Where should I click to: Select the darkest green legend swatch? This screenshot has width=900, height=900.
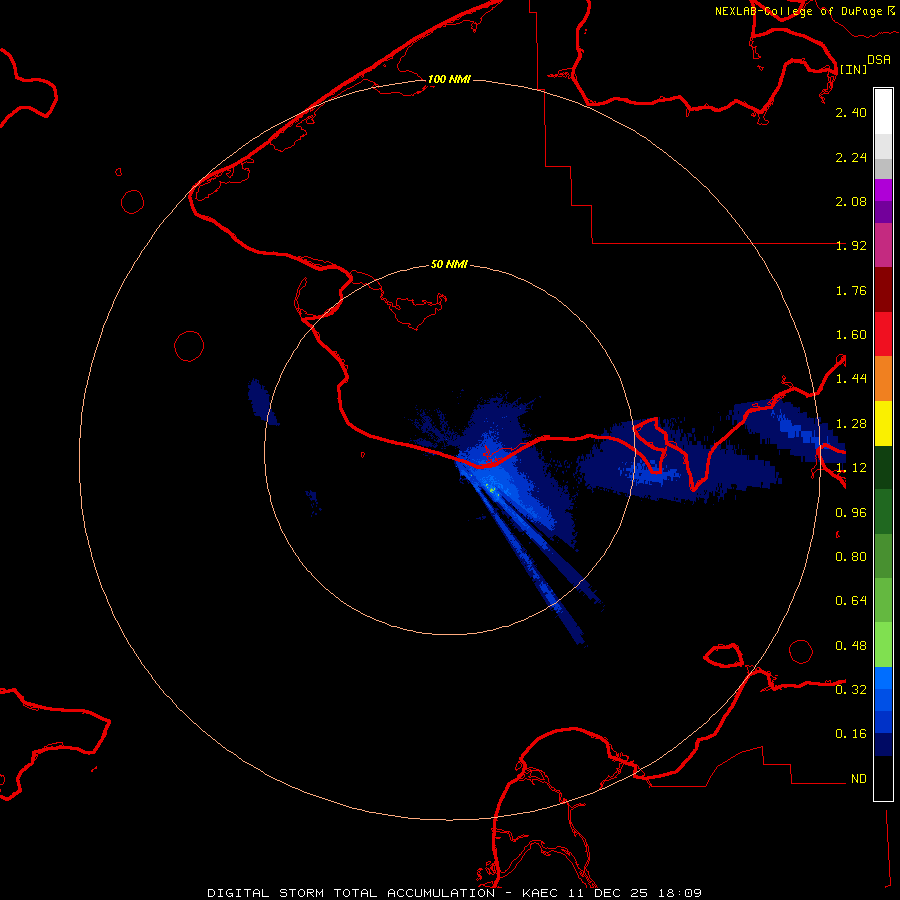[x=883, y=468]
